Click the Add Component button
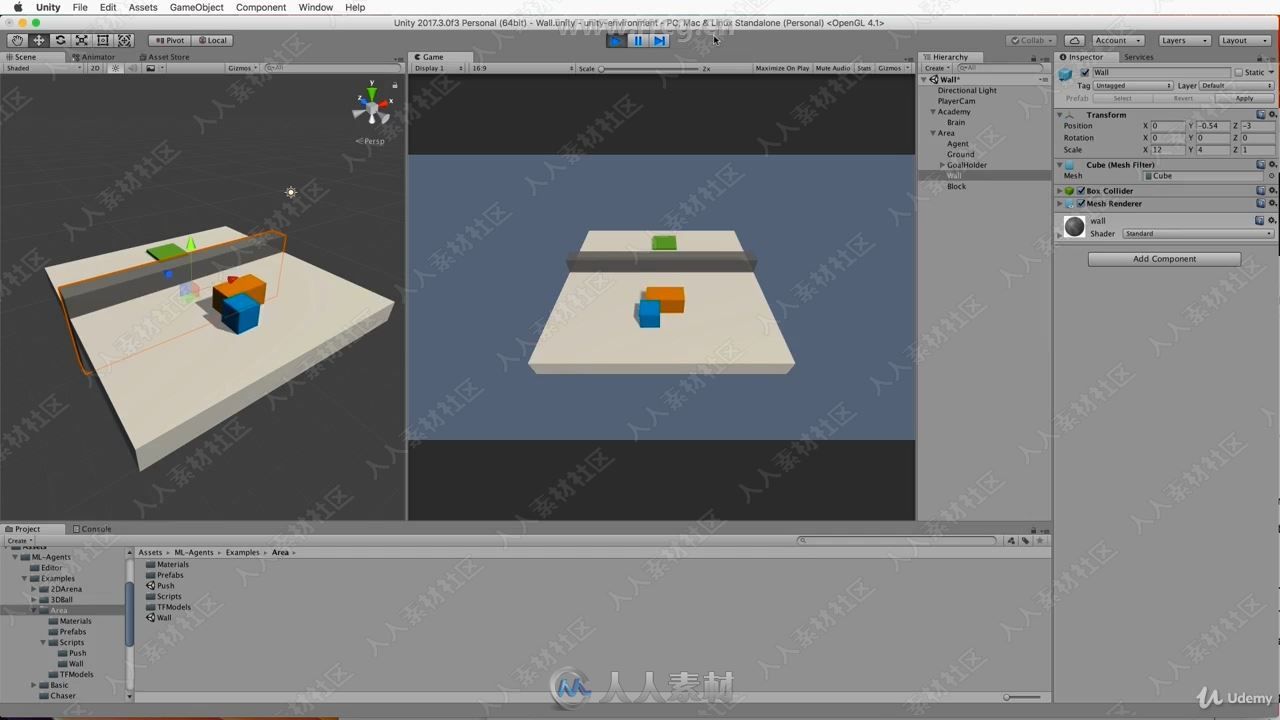 (1164, 259)
